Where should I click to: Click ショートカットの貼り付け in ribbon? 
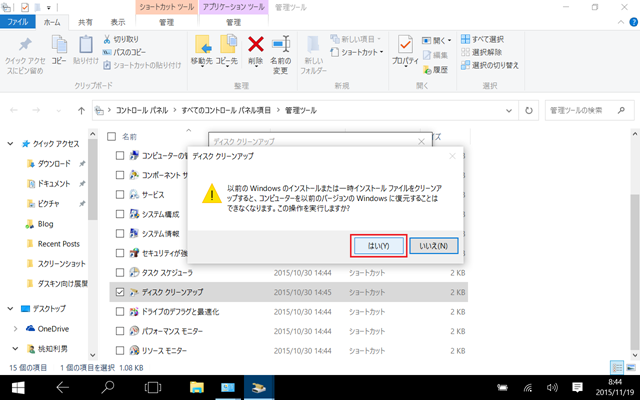pyautogui.click(x=142, y=65)
